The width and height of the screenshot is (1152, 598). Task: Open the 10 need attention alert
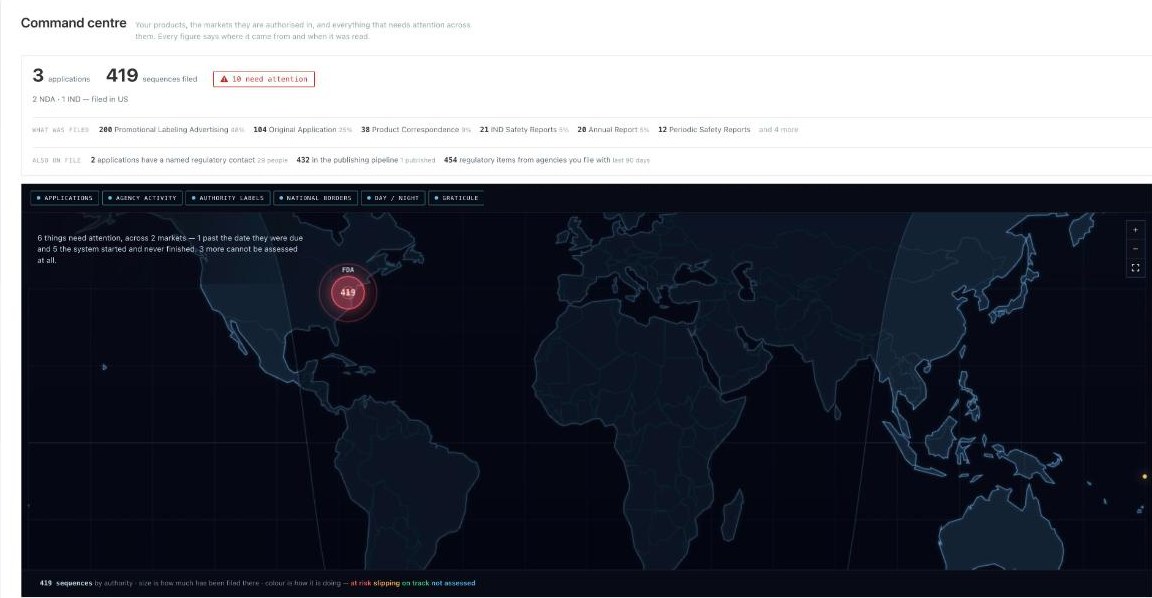click(x=264, y=79)
